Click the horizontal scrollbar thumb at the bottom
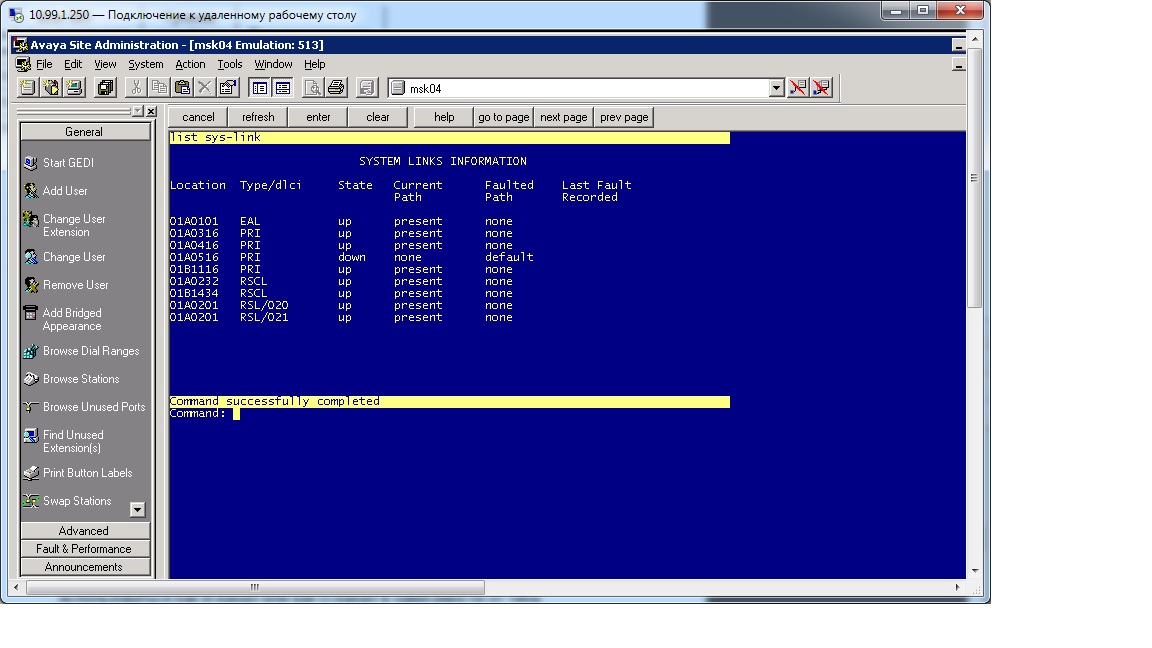 pos(255,587)
